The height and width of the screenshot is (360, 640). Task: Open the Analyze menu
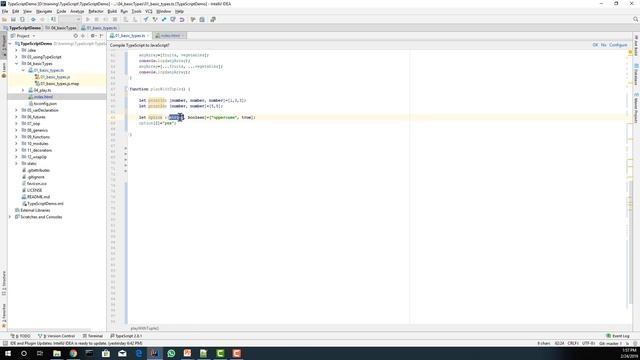click(77, 11)
